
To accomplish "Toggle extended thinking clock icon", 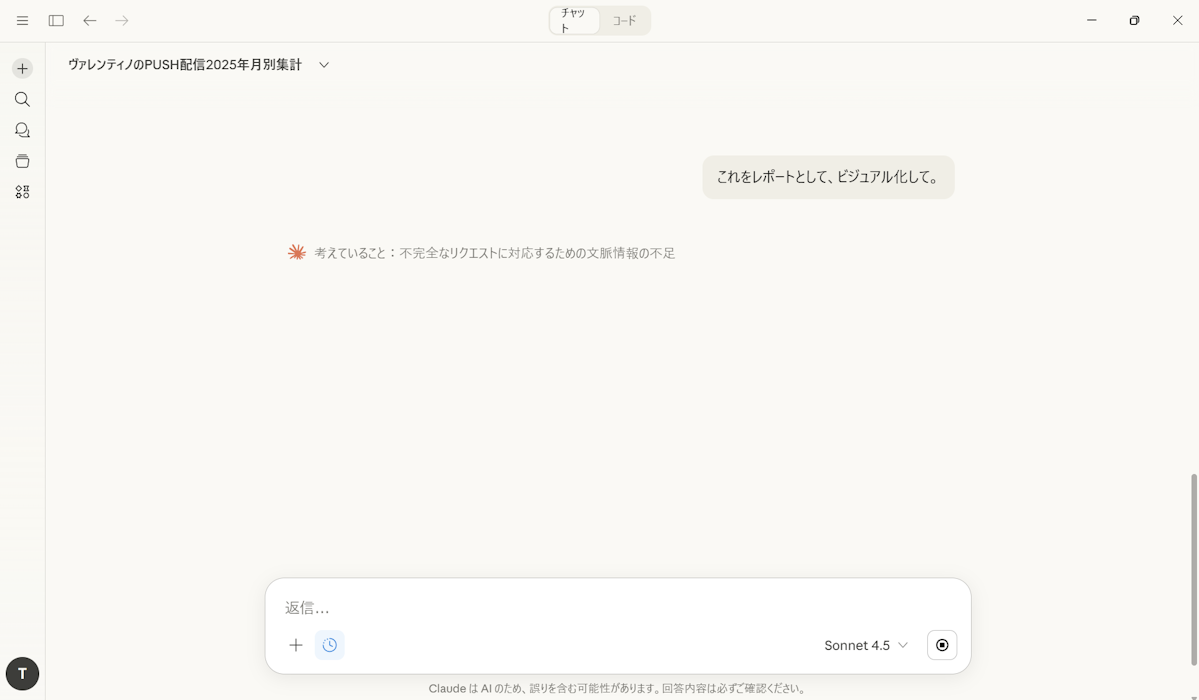I will (x=330, y=645).
